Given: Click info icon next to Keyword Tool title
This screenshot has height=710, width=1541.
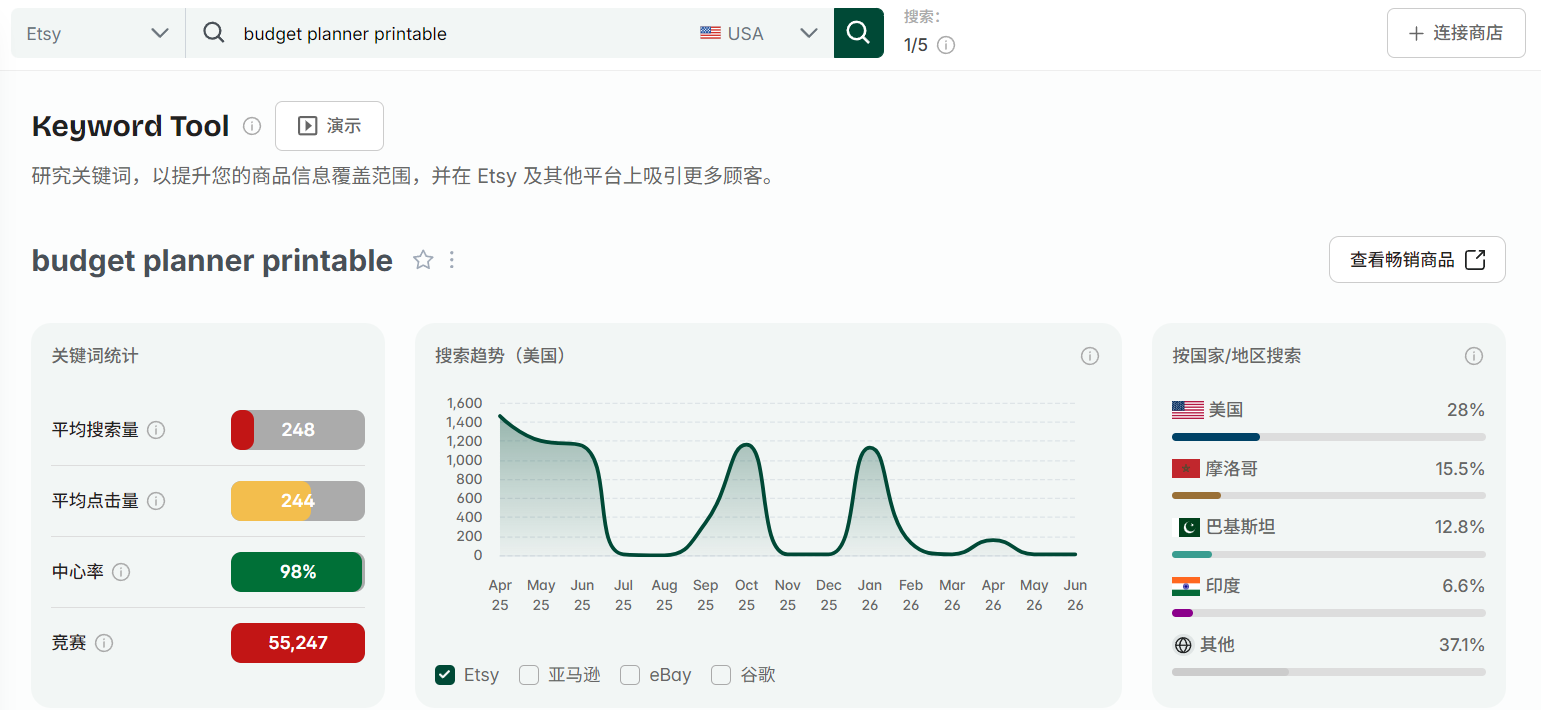Looking at the screenshot, I should pos(252,126).
